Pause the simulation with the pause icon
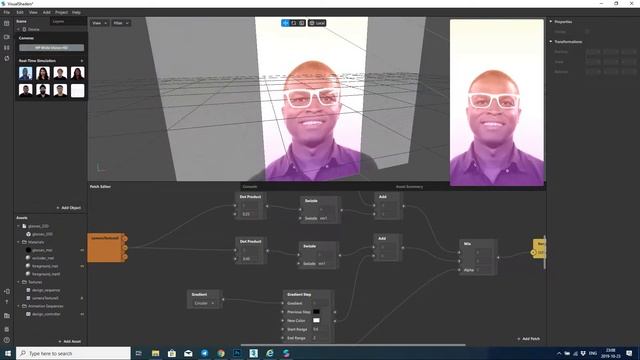 (x=7, y=48)
